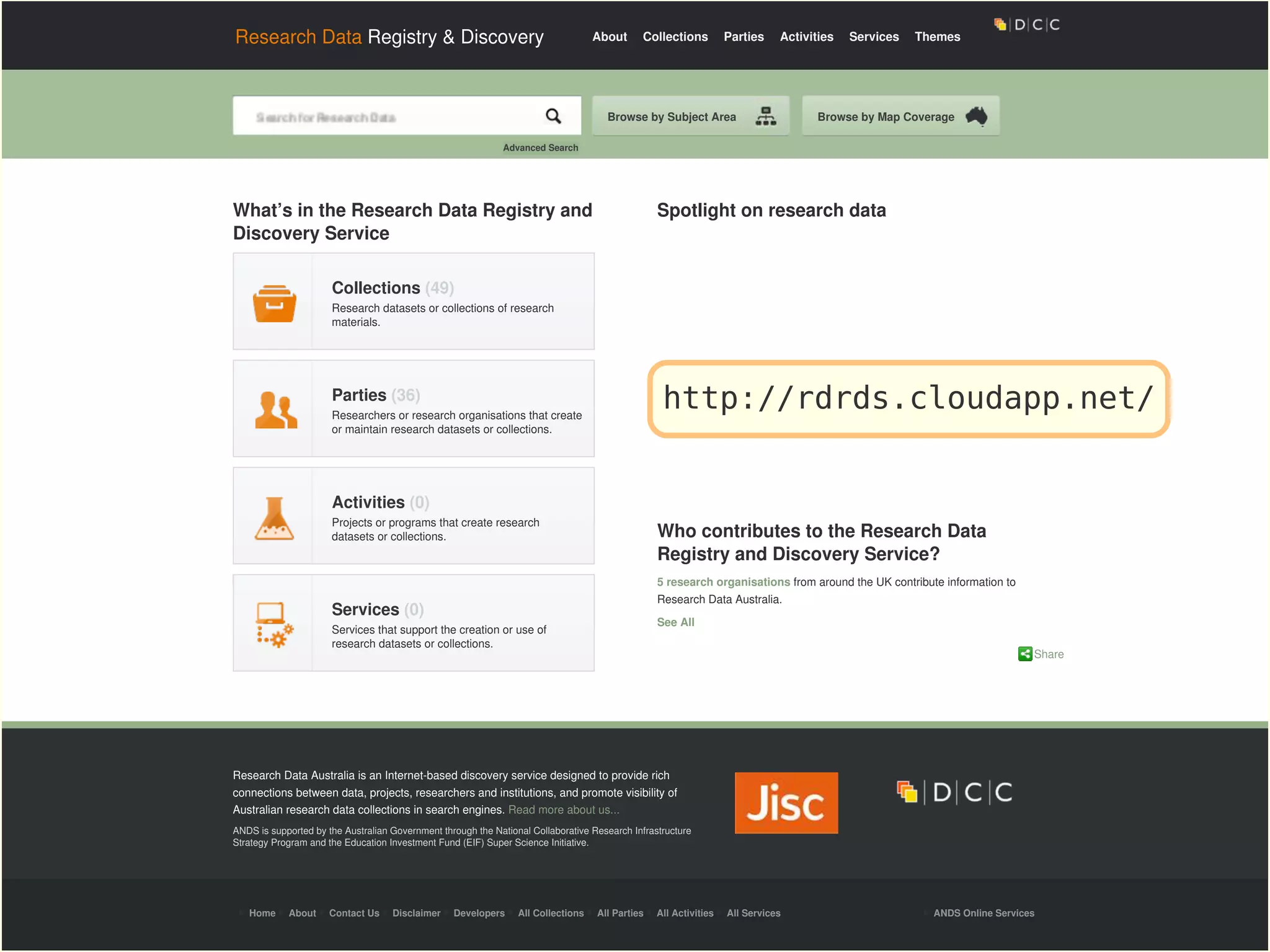Click 'Research datasets or collections of research materials' text
This screenshot has width=1270, height=952.
pos(443,315)
